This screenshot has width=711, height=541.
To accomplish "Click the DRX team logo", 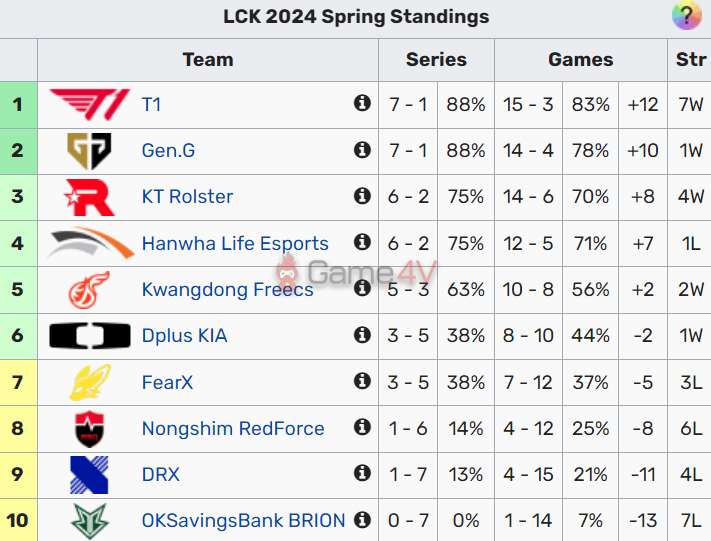I will coord(89,474).
